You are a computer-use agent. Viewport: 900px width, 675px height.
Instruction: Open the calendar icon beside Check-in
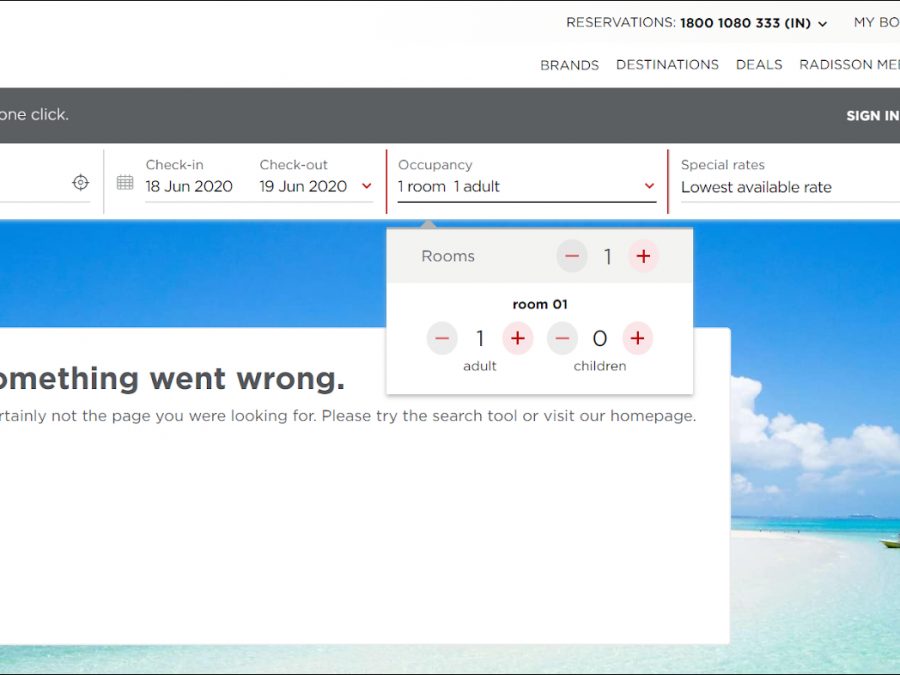[x=125, y=182]
